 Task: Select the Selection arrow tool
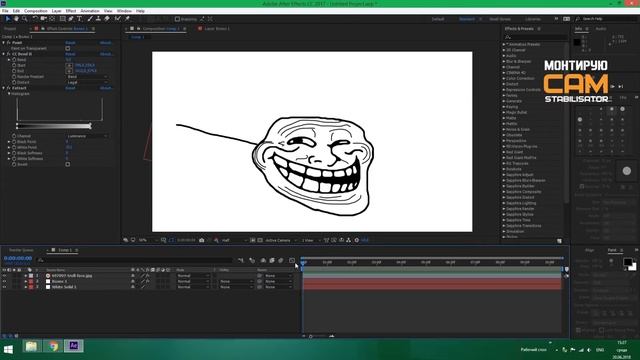point(8,19)
